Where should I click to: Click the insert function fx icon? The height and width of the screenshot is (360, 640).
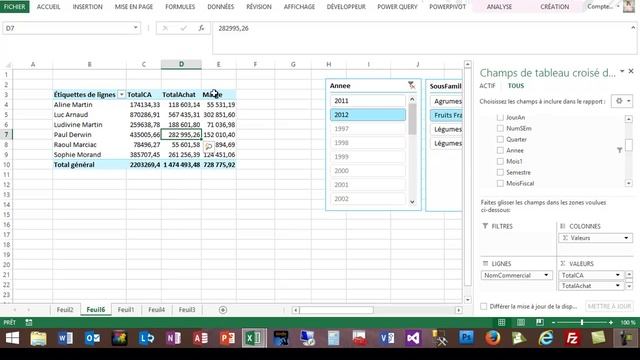tap(201, 28)
